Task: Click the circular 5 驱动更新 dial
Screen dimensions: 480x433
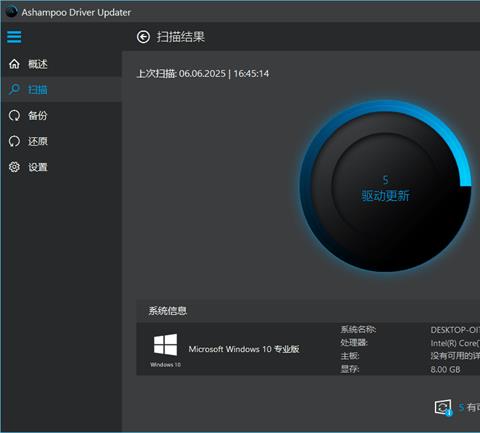Action: (385, 186)
